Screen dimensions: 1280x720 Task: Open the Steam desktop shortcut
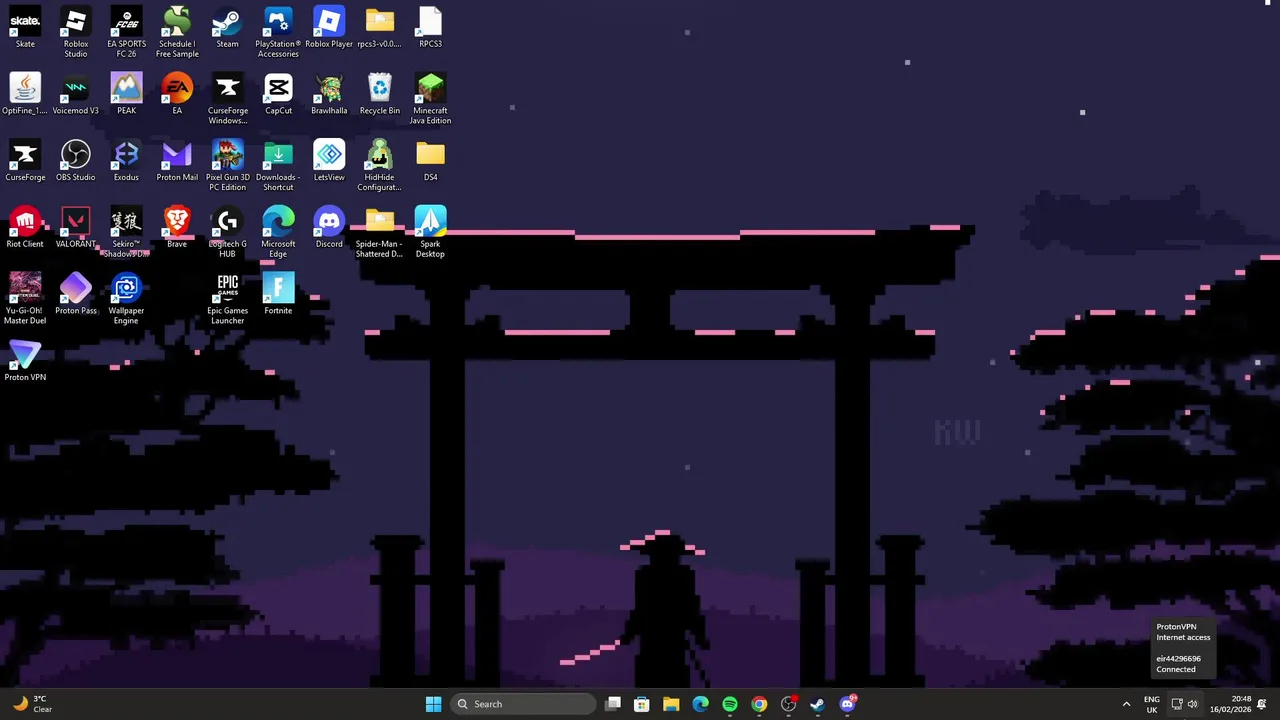(x=227, y=27)
